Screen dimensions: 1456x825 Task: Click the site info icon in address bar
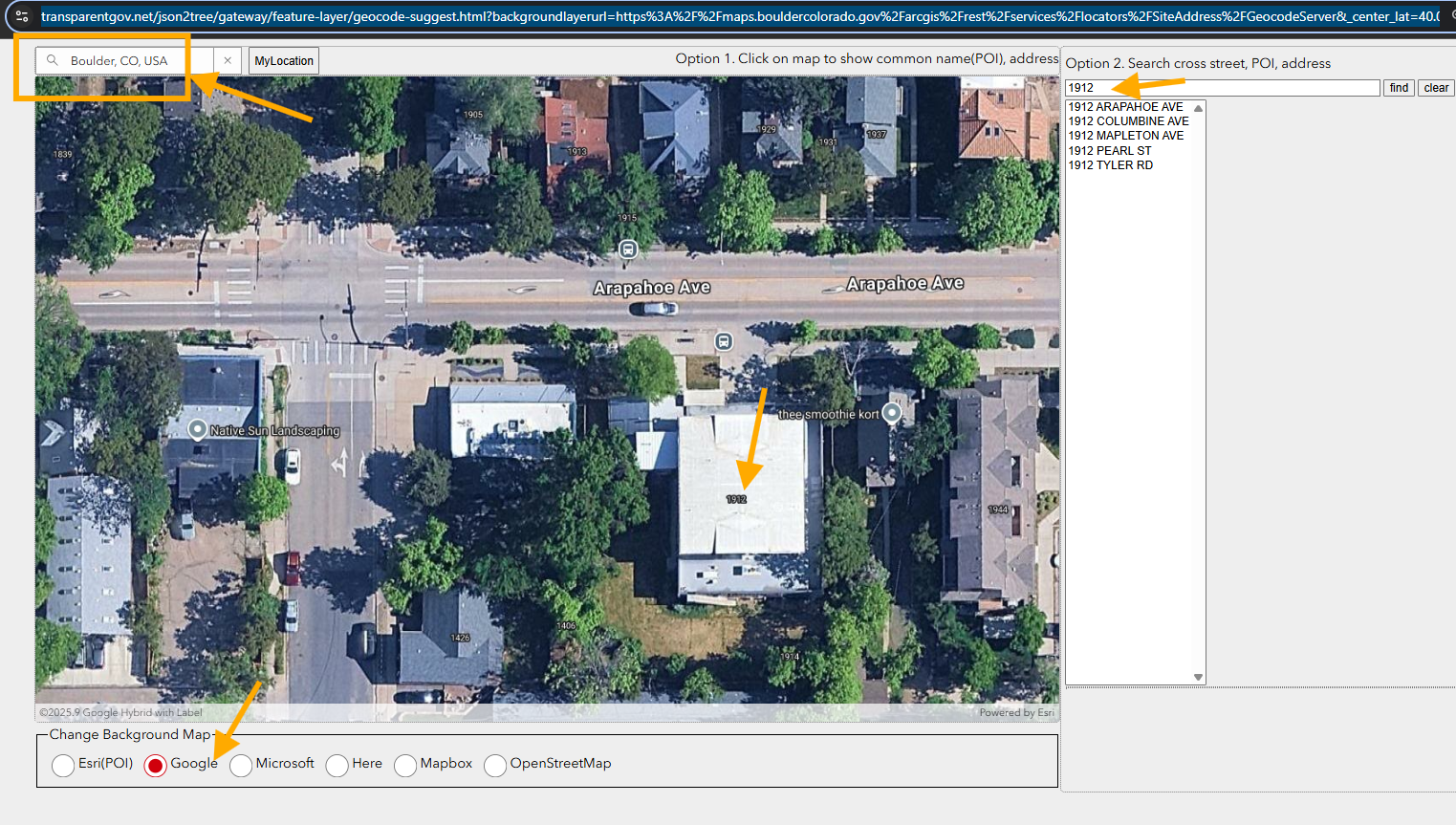[x=22, y=16]
